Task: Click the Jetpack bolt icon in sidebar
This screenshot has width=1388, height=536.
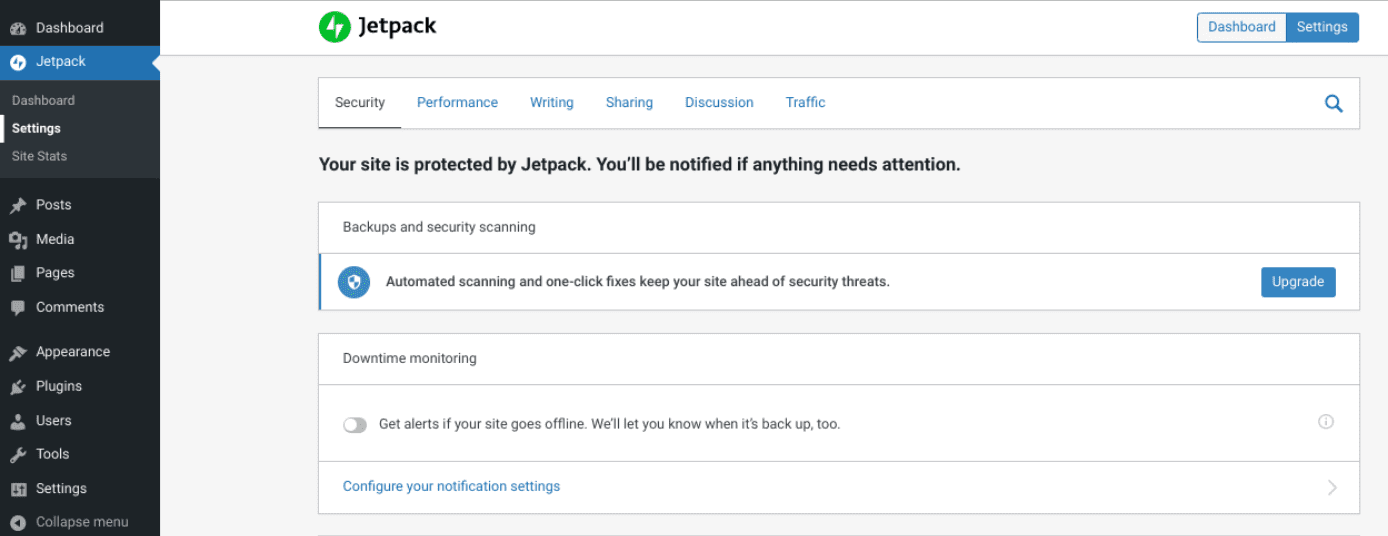Action: pyautogui.click(x=18, y=62)
